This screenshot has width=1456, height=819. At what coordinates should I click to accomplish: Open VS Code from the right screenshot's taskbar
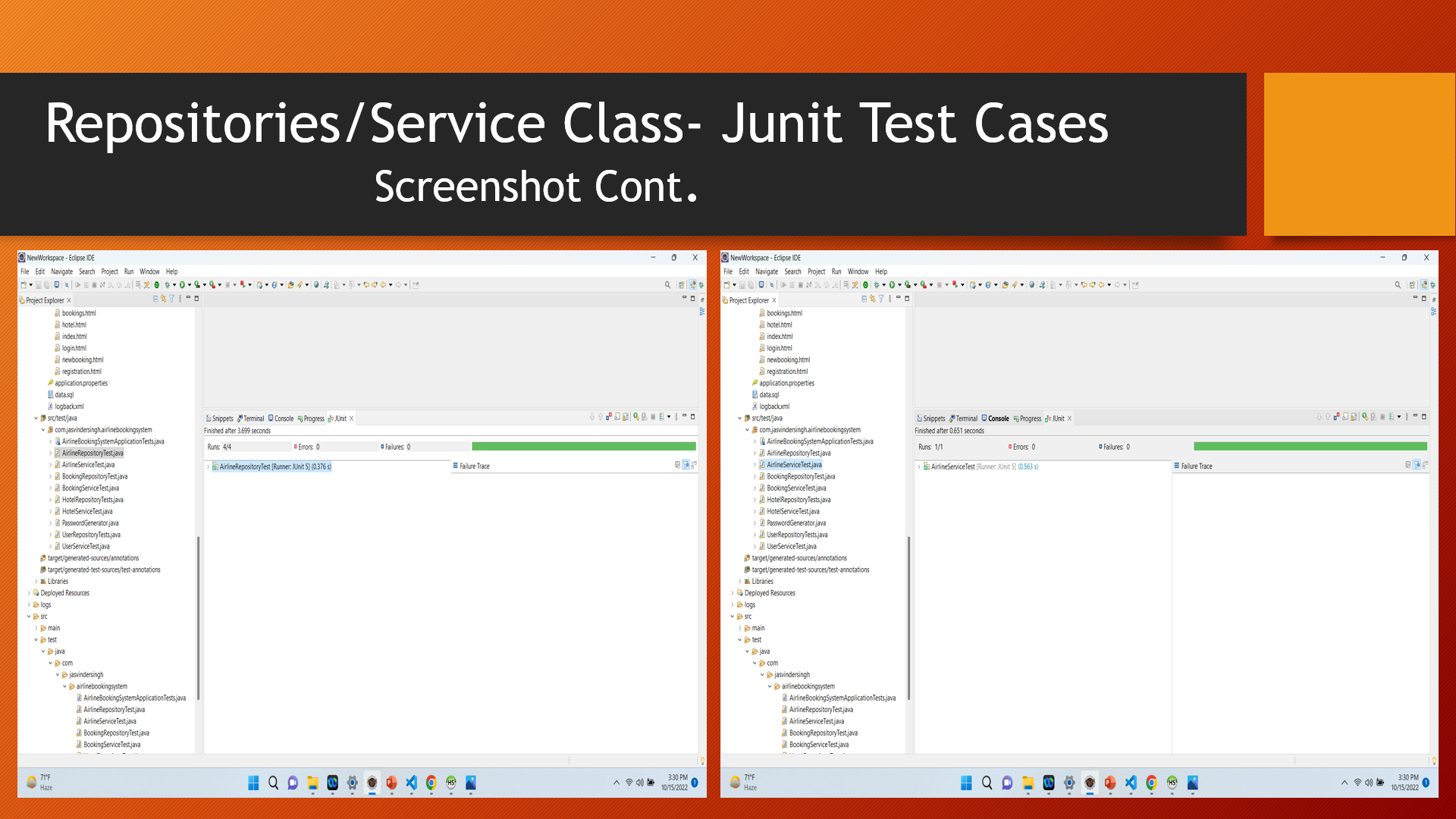point(1131,783)
